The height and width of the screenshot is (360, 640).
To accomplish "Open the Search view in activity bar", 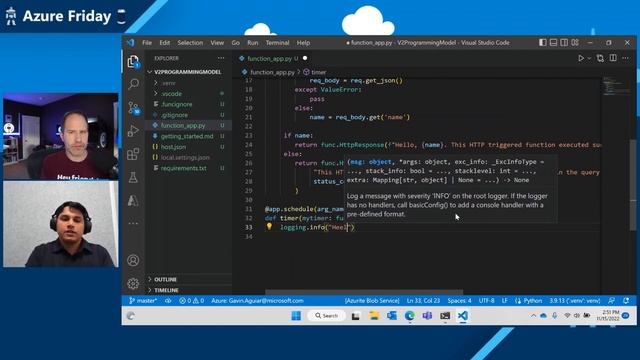I will [x=133, y=84].
